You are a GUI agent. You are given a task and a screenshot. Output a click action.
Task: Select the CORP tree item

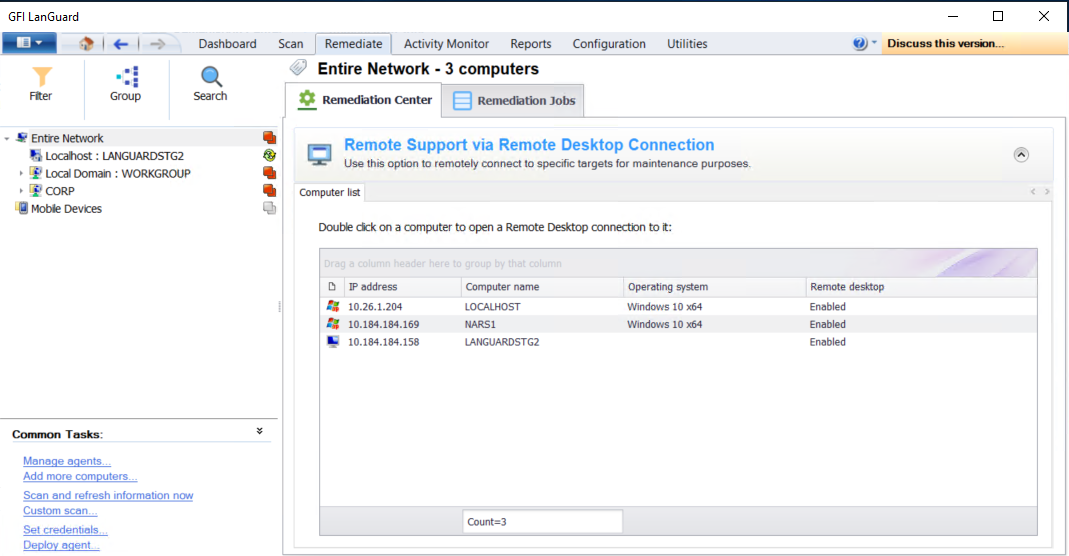pyautogui.click(x=59, y=191)
